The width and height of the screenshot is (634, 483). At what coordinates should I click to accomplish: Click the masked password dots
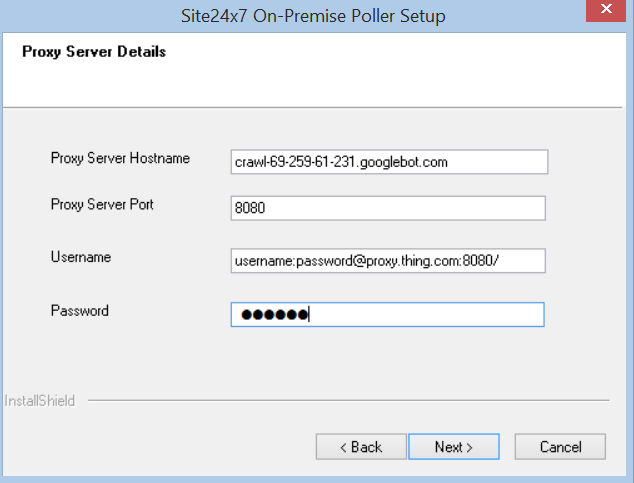[x=271, y=315]
